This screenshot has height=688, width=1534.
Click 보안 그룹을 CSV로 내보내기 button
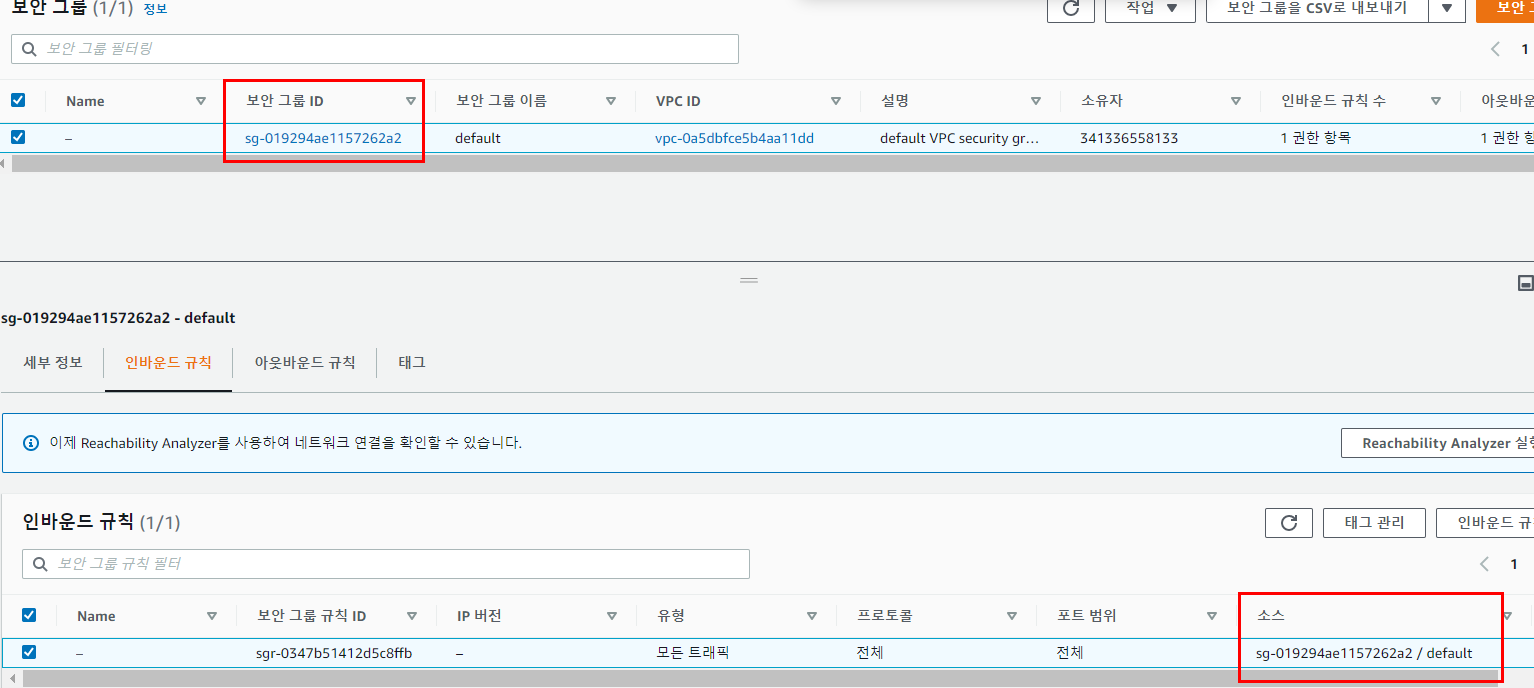pyautogui.click(x=1317, y=8)
